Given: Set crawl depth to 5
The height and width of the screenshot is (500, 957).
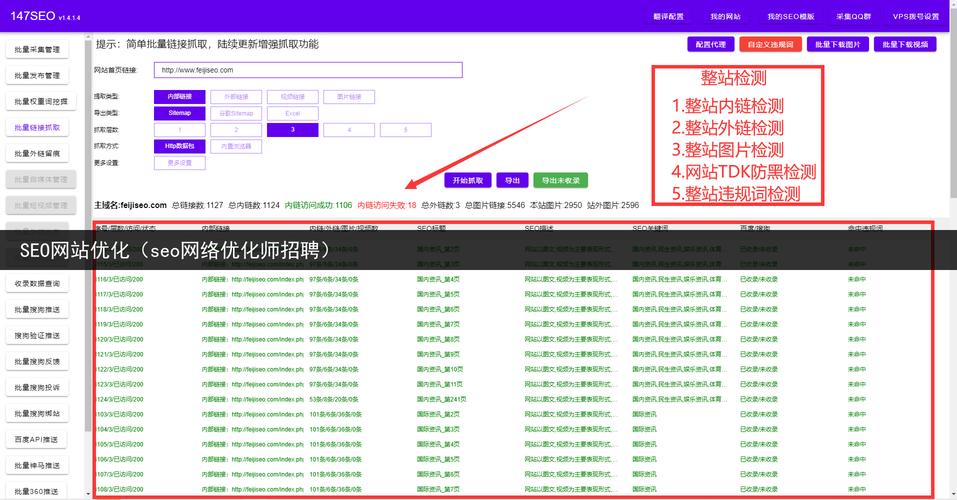Looking at the screenshot, I should pos(405,129).
